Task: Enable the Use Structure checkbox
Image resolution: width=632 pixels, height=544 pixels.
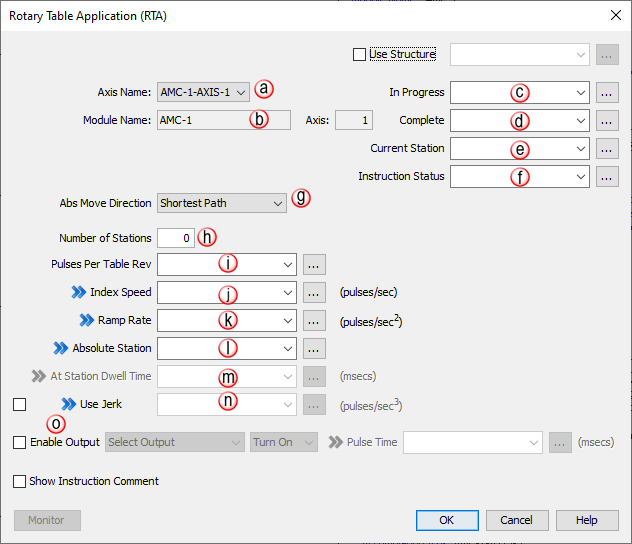Action: click(x=360, y=55)
